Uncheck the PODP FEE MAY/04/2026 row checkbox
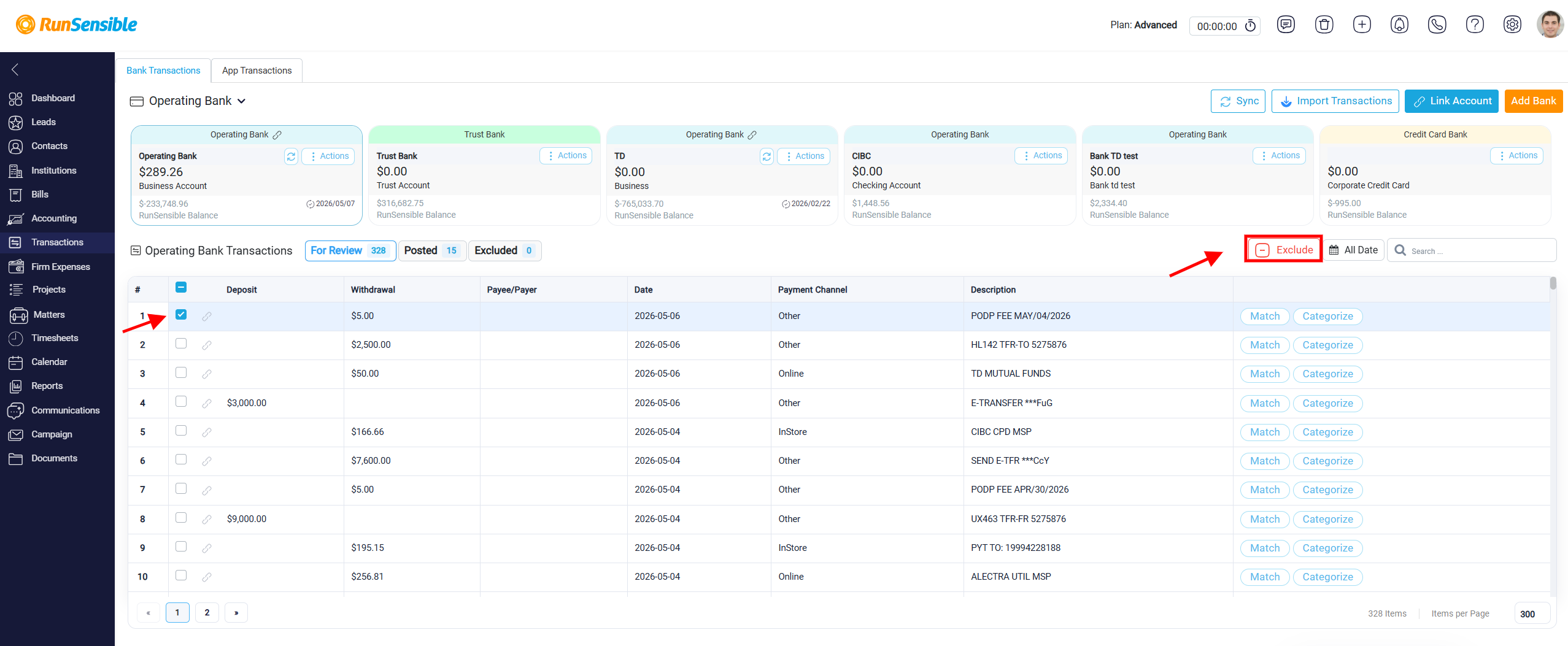 pos(181,315)
